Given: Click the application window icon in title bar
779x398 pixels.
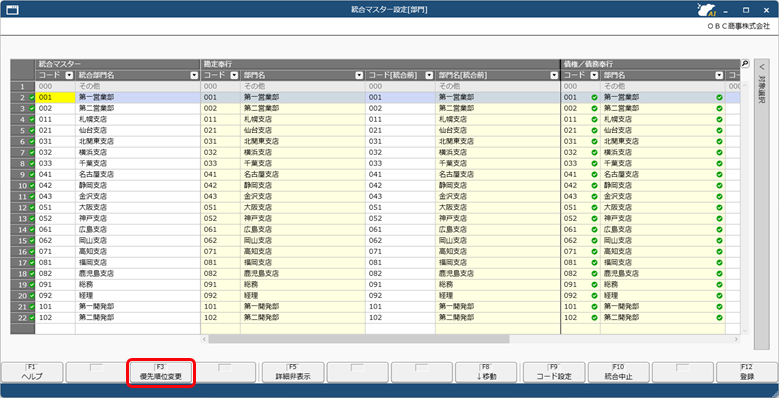Looking at the screenshot, I should pyautogui.click(x=12, y=9).
